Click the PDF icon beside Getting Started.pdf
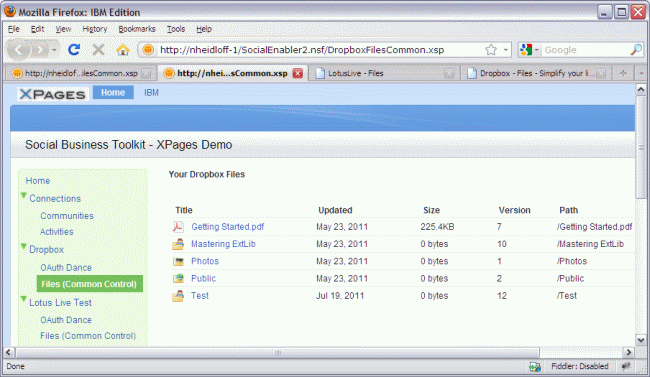Screen dimensions: 650x377 (x=178, y=226)
